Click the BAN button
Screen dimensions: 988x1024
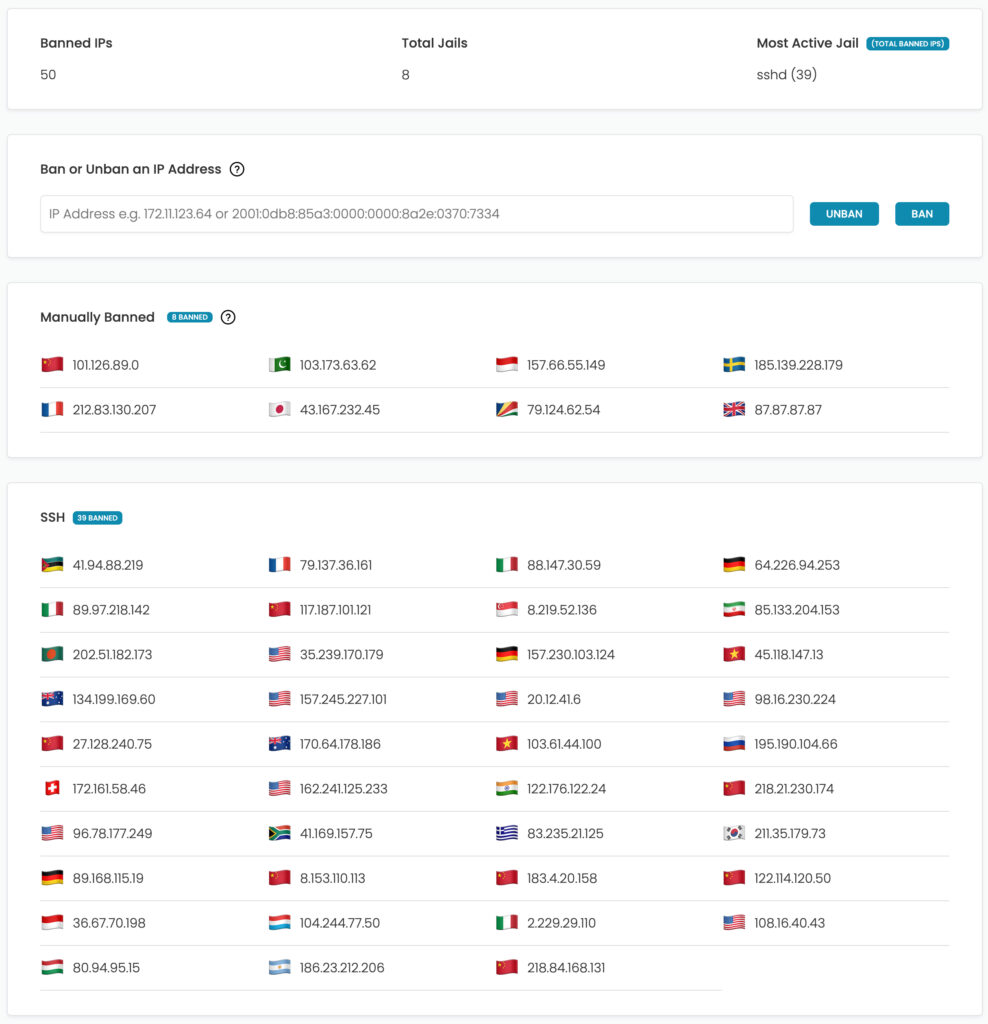coord(921,213)
